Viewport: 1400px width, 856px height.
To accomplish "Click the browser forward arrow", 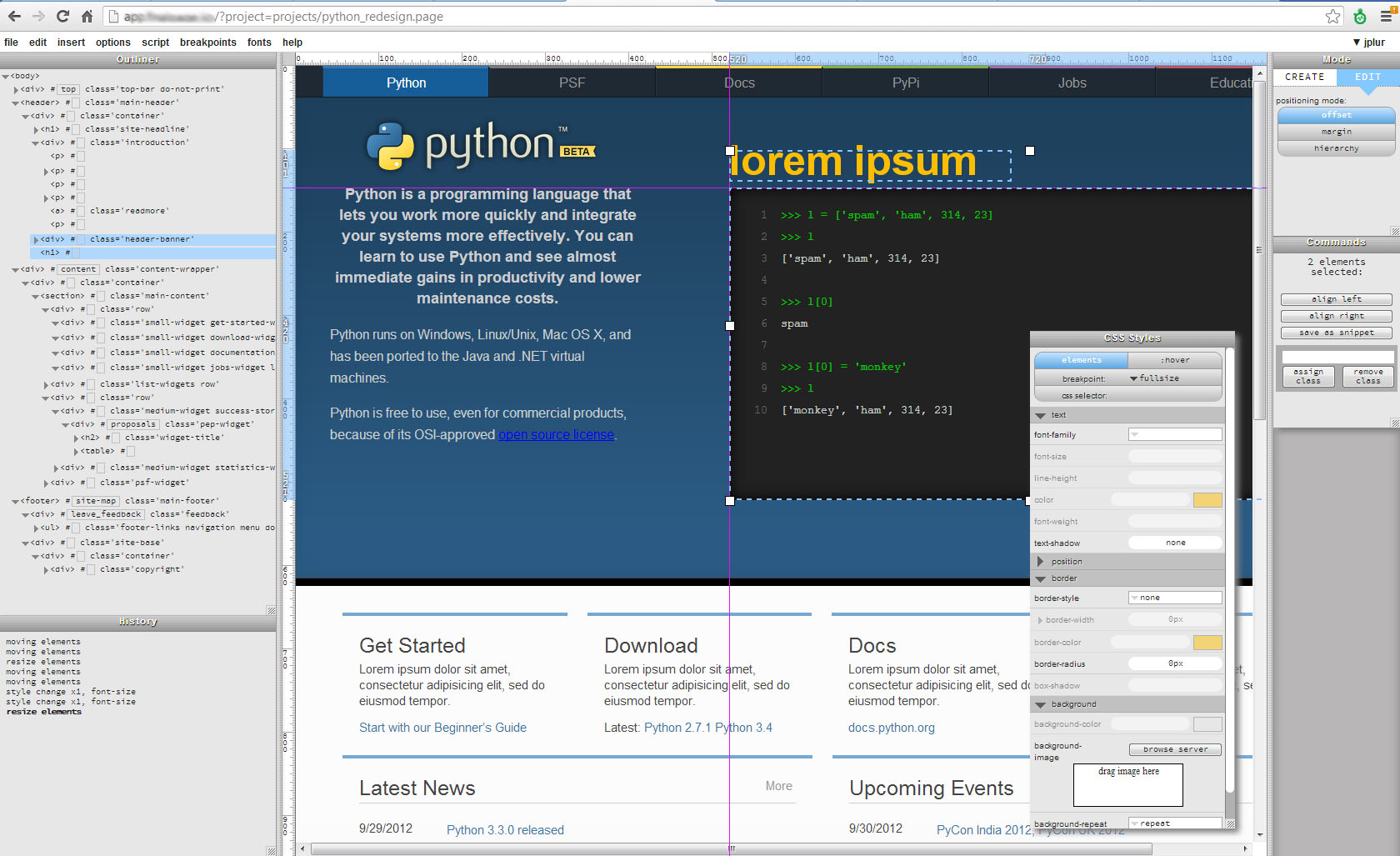I will point(38,16).
